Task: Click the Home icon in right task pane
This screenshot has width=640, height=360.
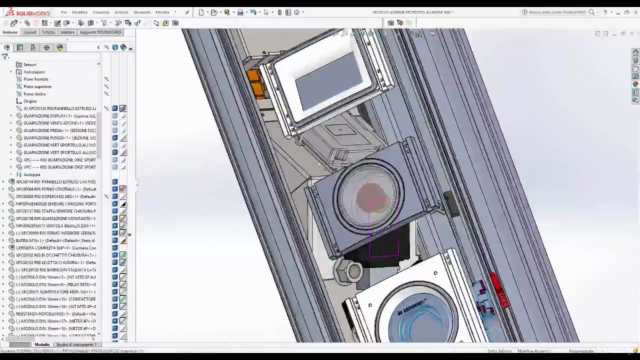Action: point(635,53)
